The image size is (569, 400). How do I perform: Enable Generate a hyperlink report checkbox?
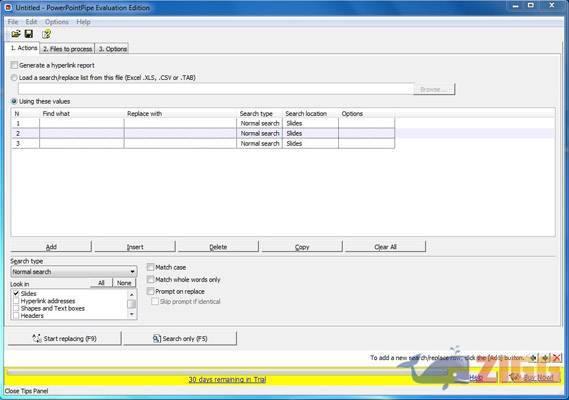coord(14,65)
